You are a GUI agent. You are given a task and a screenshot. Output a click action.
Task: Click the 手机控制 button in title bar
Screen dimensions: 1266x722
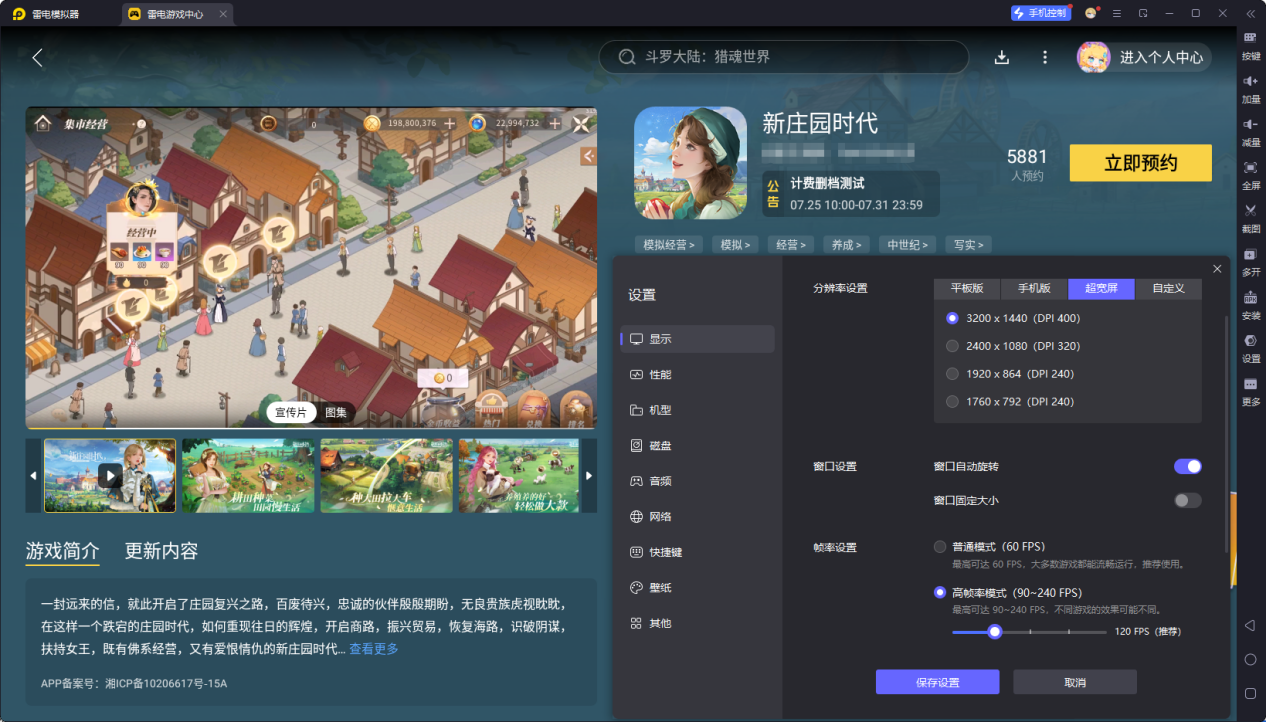pos(1041,13)
